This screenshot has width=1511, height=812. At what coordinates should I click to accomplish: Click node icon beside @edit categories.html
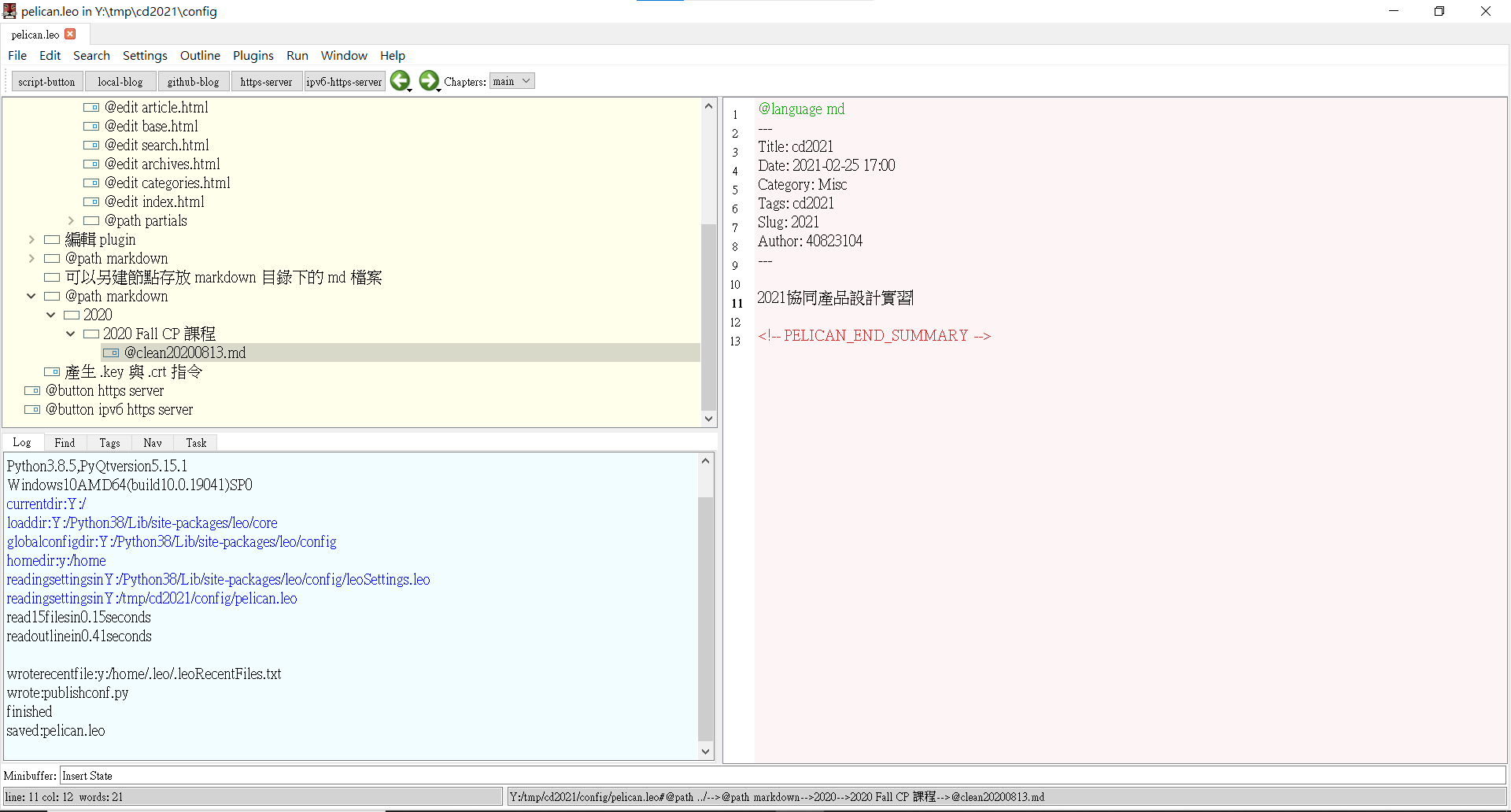(91, 183)
